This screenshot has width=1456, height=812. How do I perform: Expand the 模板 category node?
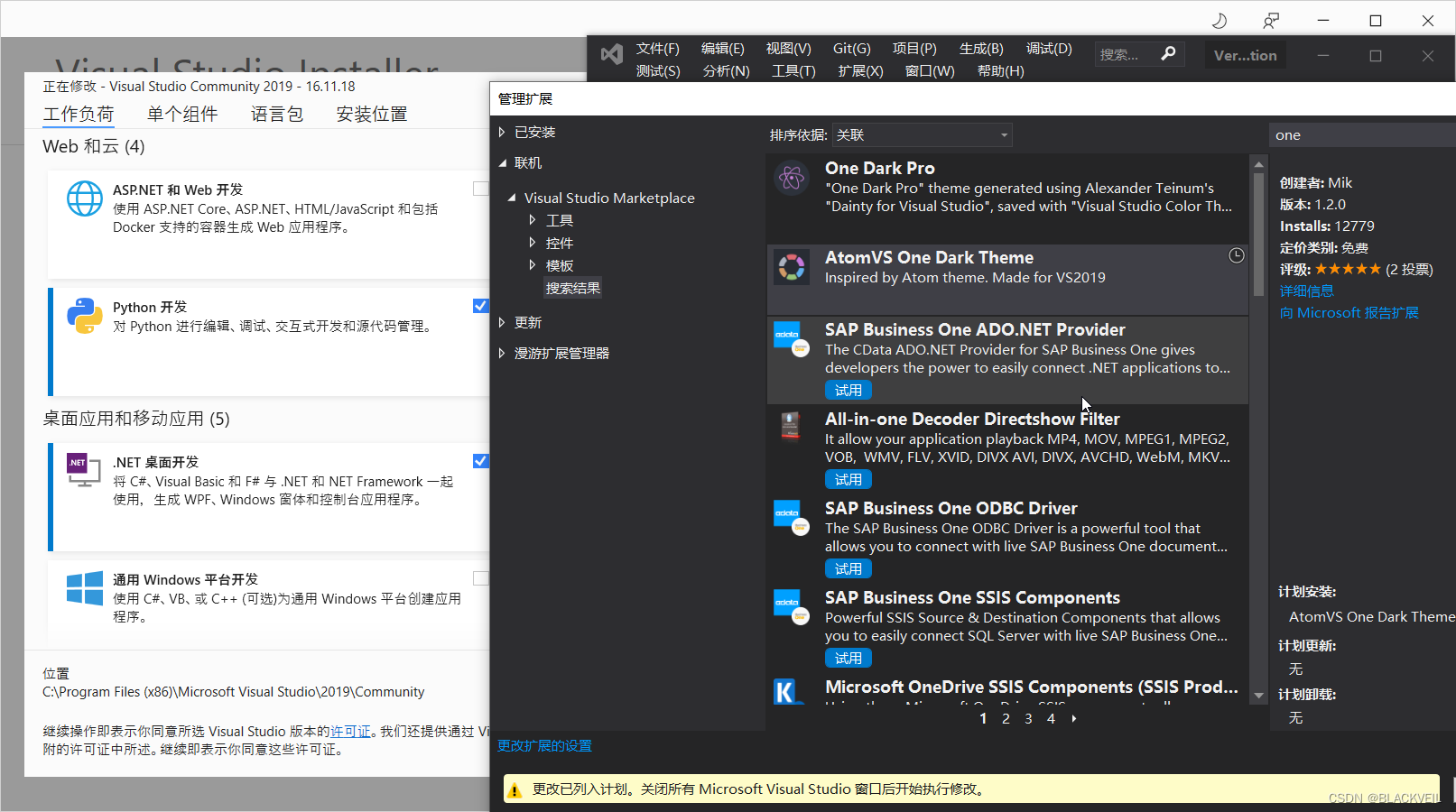[x=533, y=265]
